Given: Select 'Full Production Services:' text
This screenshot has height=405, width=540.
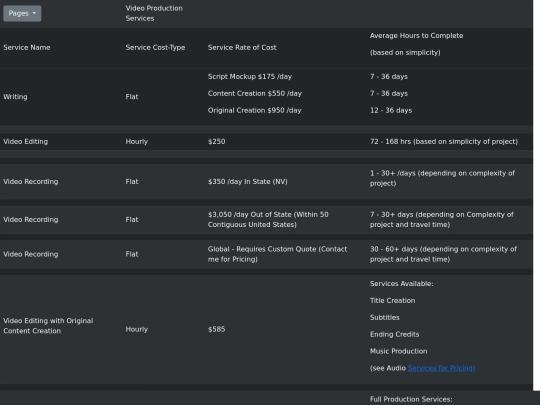Looking at the screenshot, I should click(411, 399).
